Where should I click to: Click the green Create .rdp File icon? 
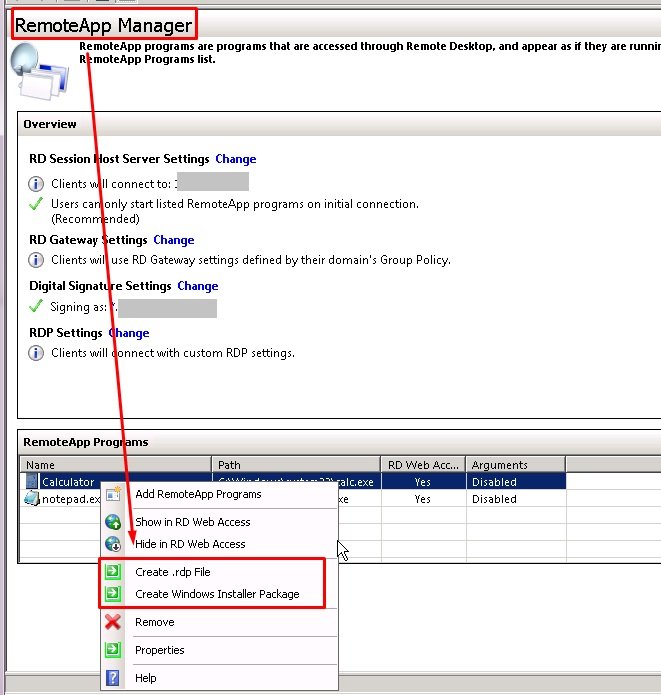pos(113,572)
